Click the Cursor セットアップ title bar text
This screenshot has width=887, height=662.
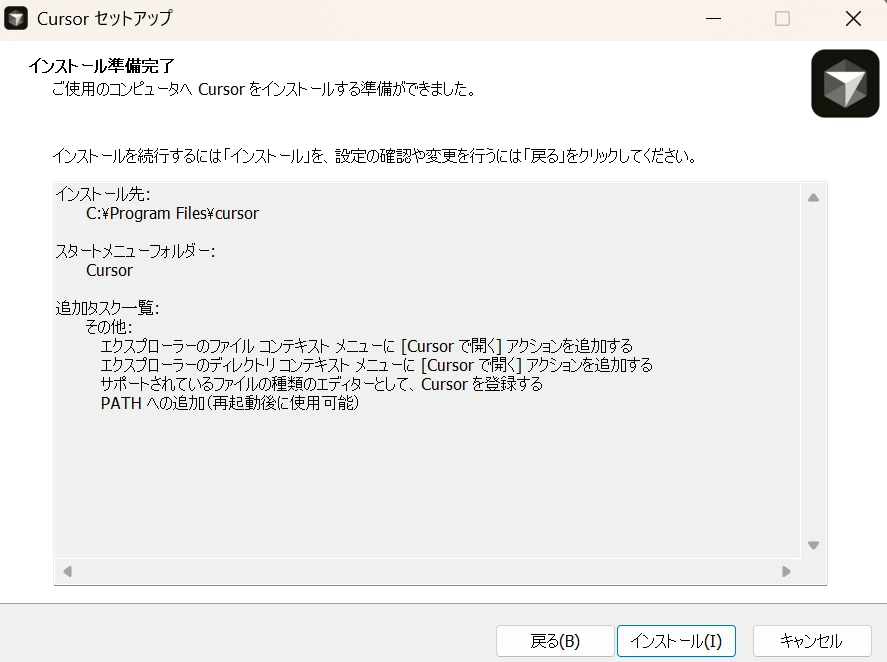103,18
